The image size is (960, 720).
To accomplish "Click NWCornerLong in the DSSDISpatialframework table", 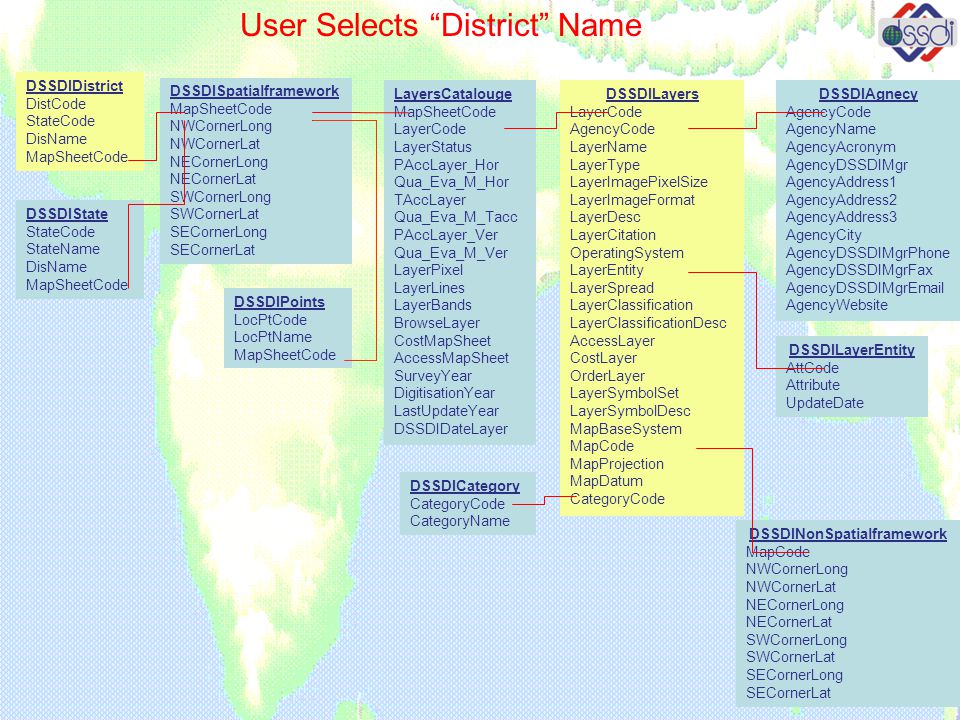I will 220,126.
